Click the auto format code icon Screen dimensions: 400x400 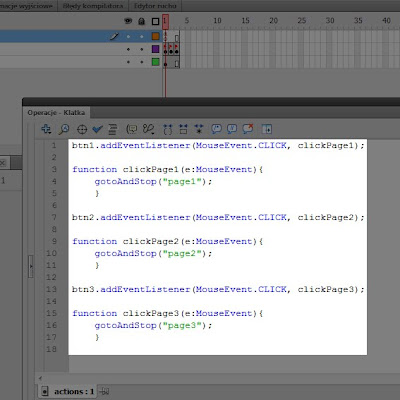(x=113, y=129)
